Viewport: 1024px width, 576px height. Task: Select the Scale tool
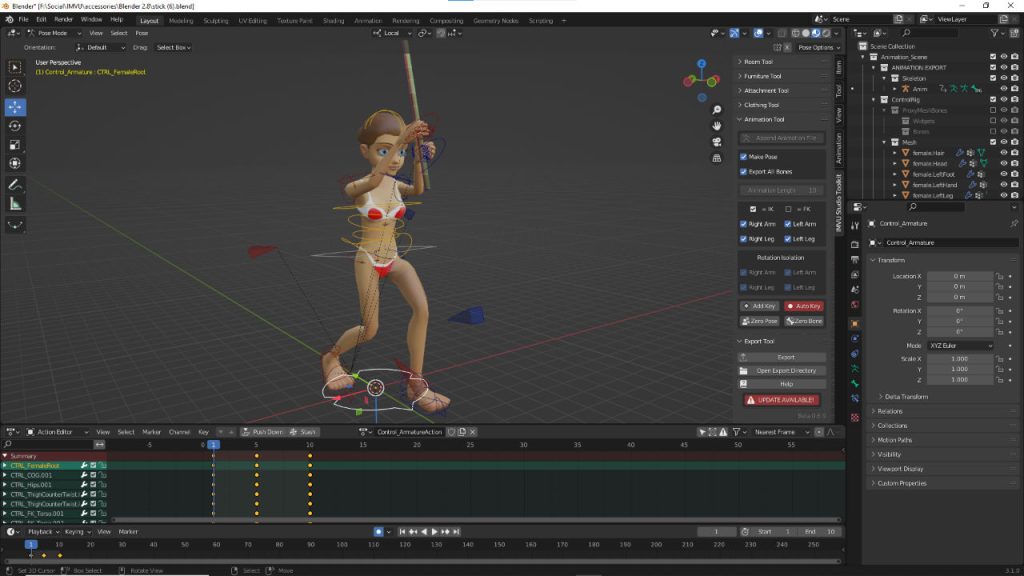pos(13,147)
